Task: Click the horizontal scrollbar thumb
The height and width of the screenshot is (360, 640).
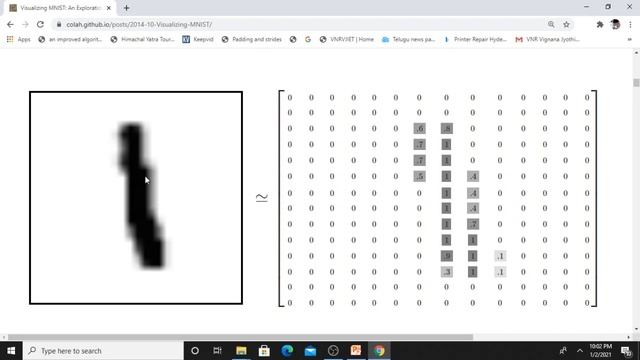Action: tap(240, 337)
